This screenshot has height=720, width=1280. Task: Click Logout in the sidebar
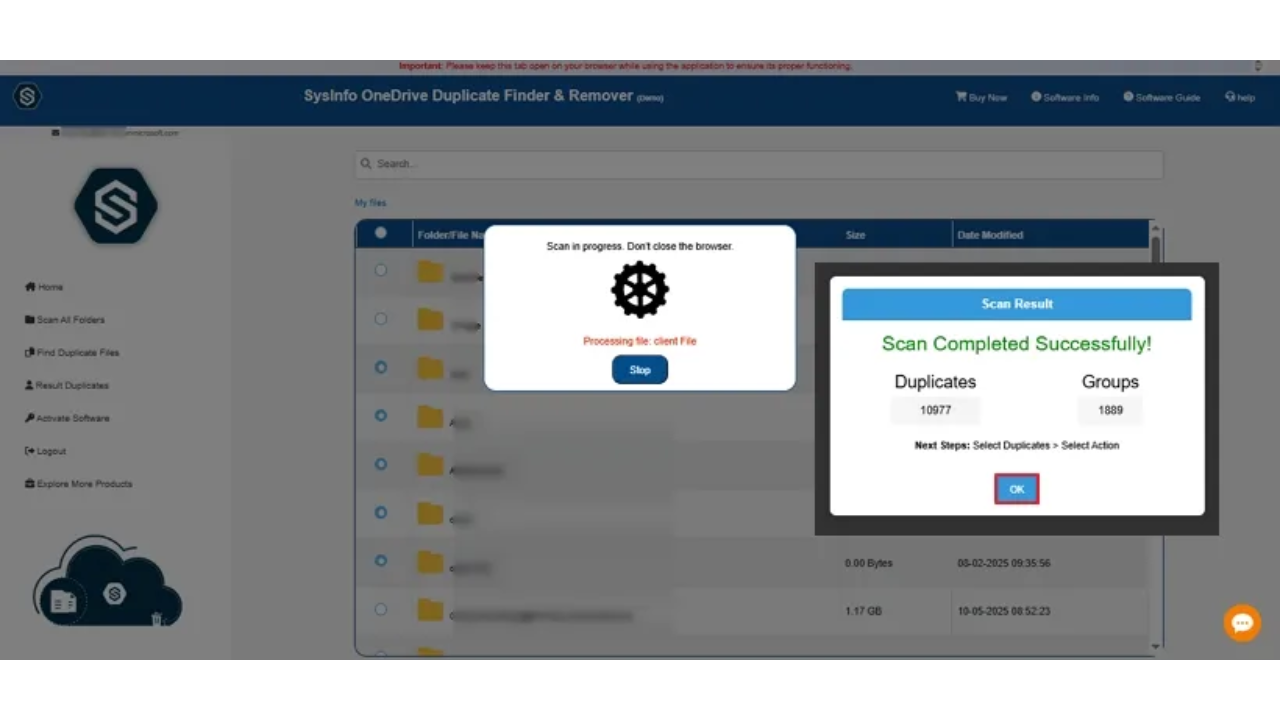point(45,451)
